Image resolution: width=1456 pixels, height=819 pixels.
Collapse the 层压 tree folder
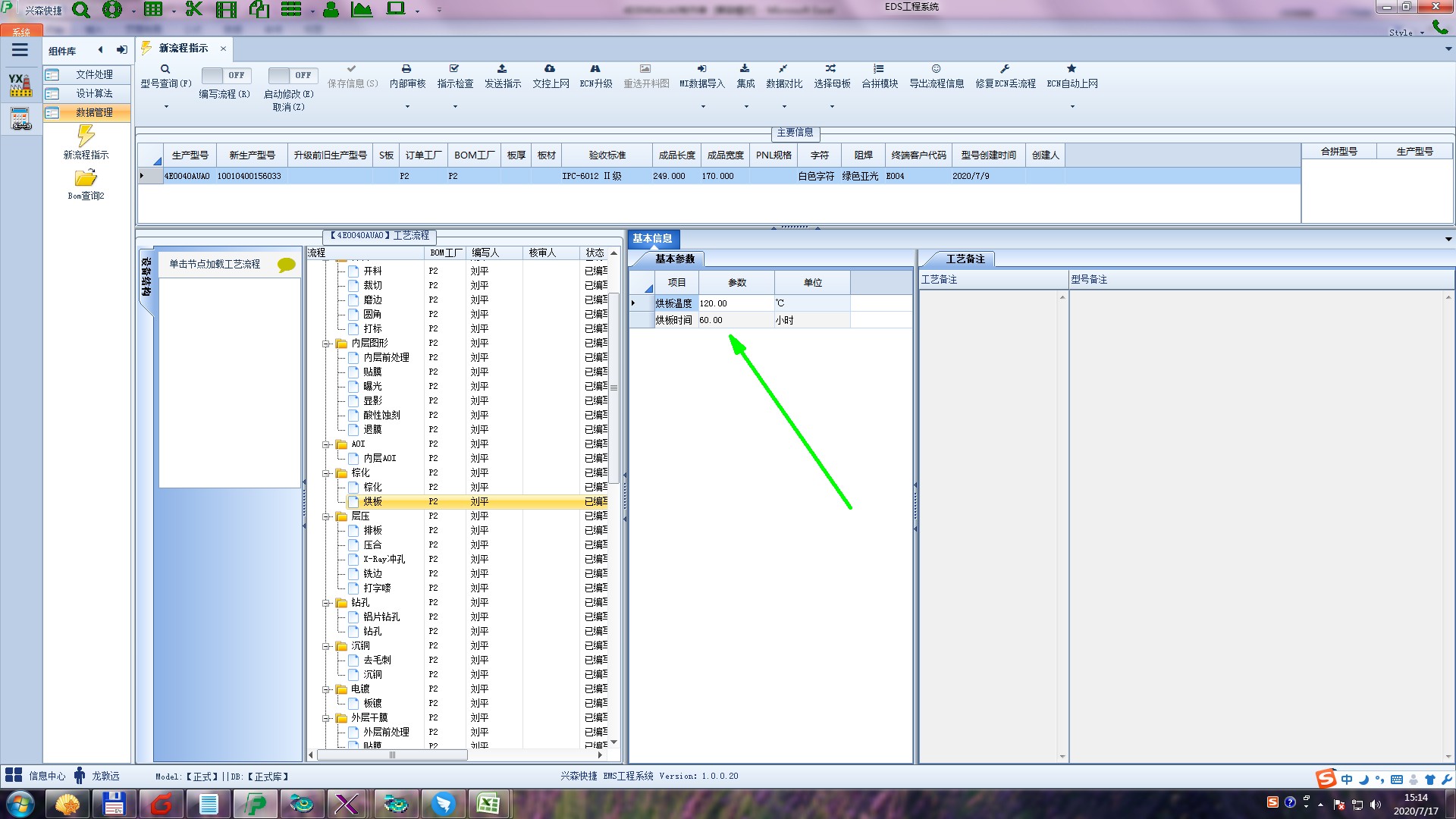point(326,516)
